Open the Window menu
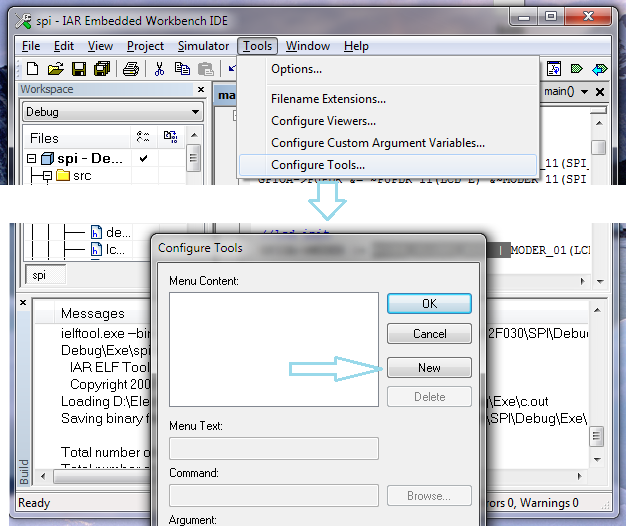This screenshot has width=626, height=526. tap(308, 46)
